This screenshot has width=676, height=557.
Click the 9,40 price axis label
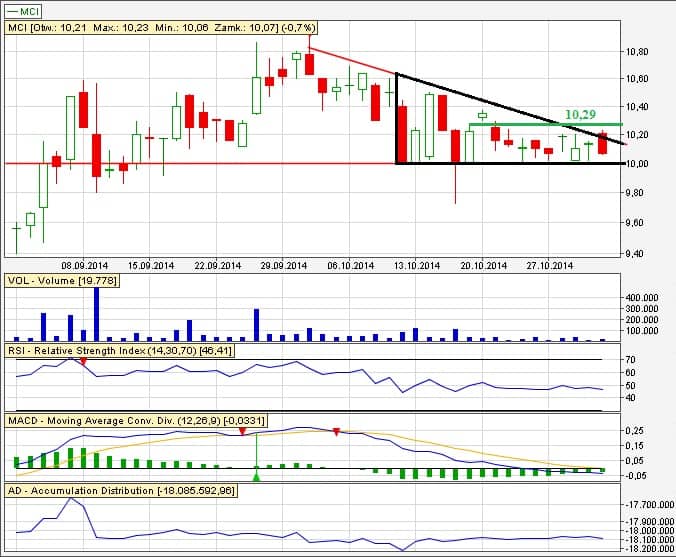636,254
